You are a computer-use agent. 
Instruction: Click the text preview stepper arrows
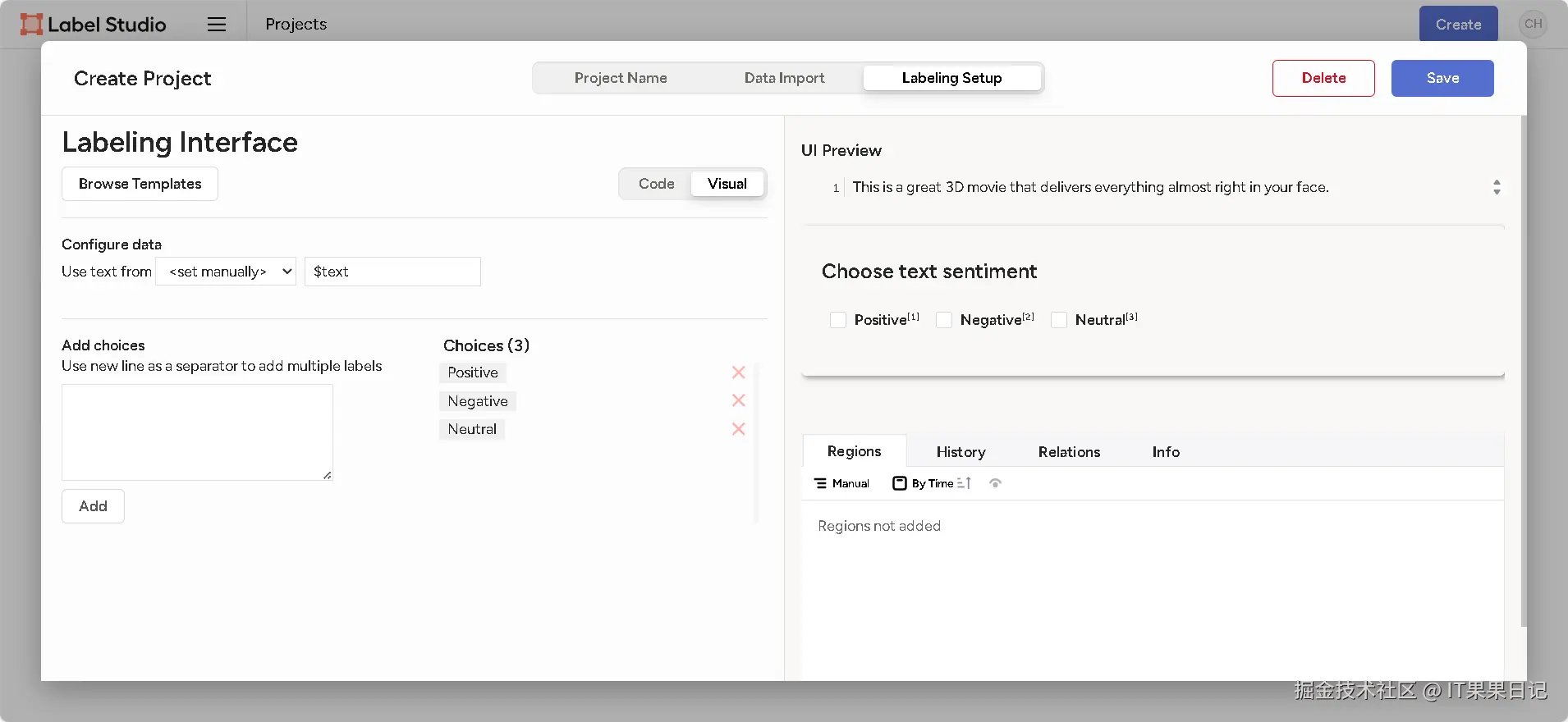tap(1497, 187)
